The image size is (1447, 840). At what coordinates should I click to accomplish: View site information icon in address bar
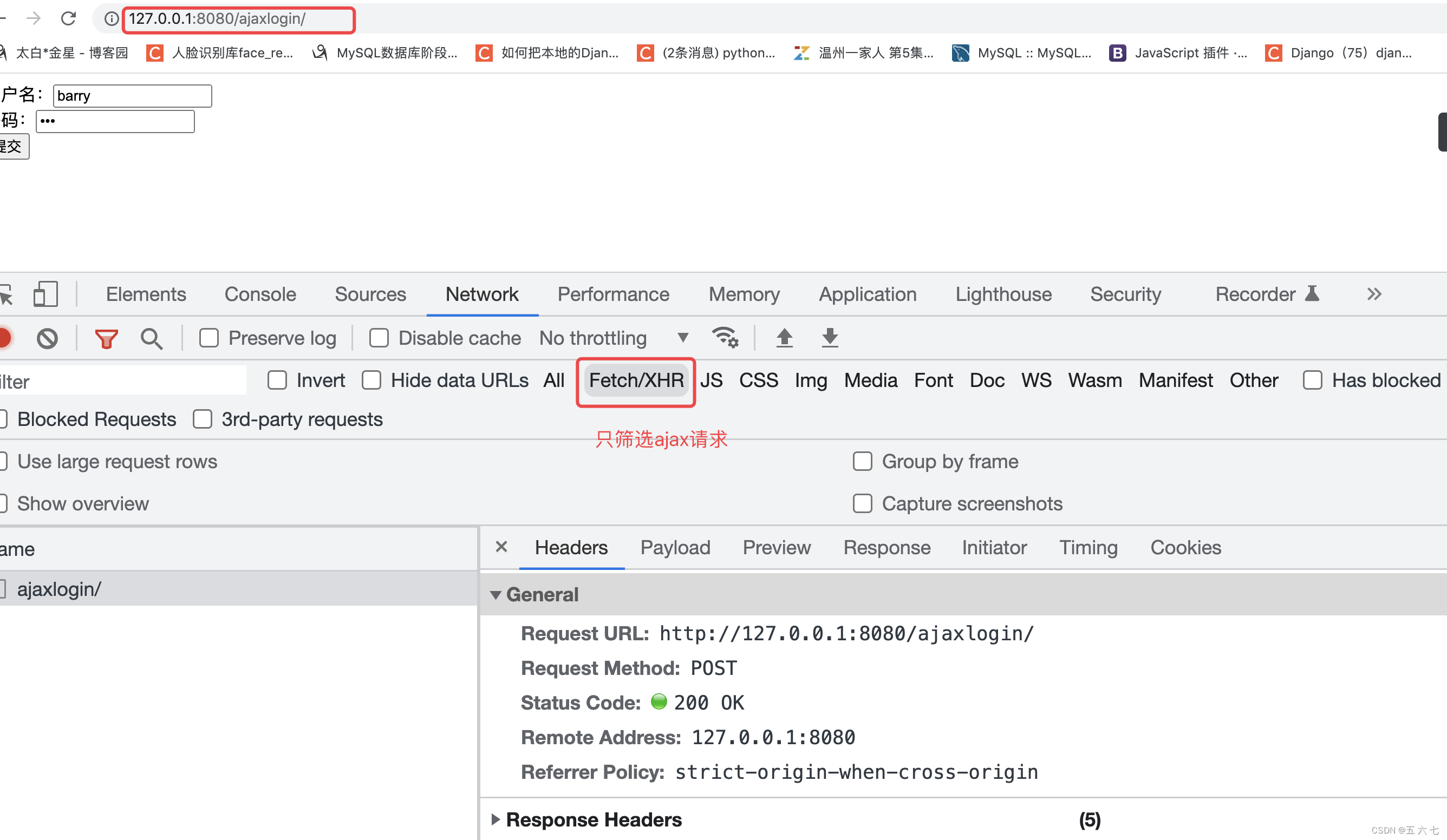click(111, 19)
